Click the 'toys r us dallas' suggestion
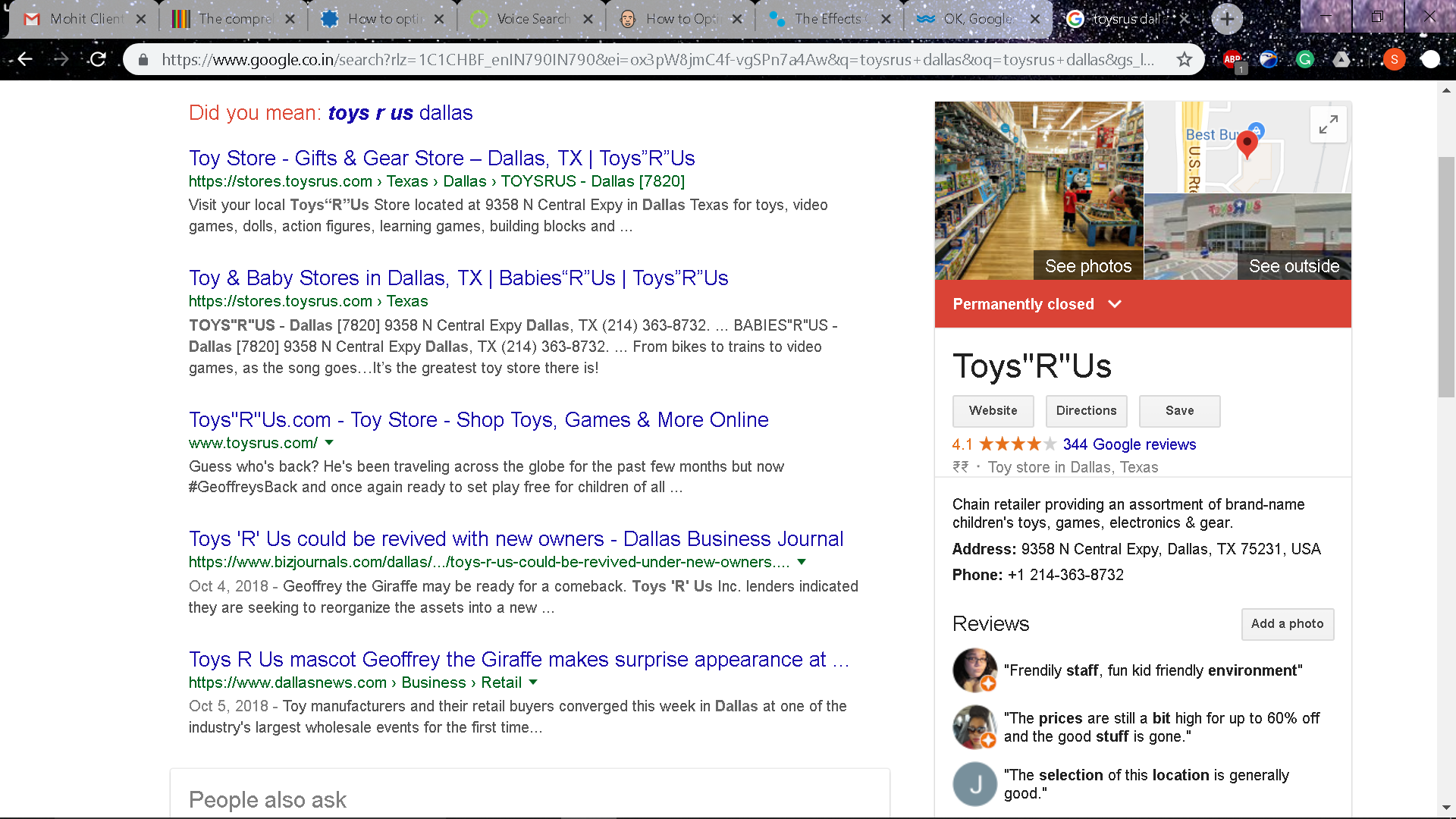The image size is (1456, 819). coord(400,113)
